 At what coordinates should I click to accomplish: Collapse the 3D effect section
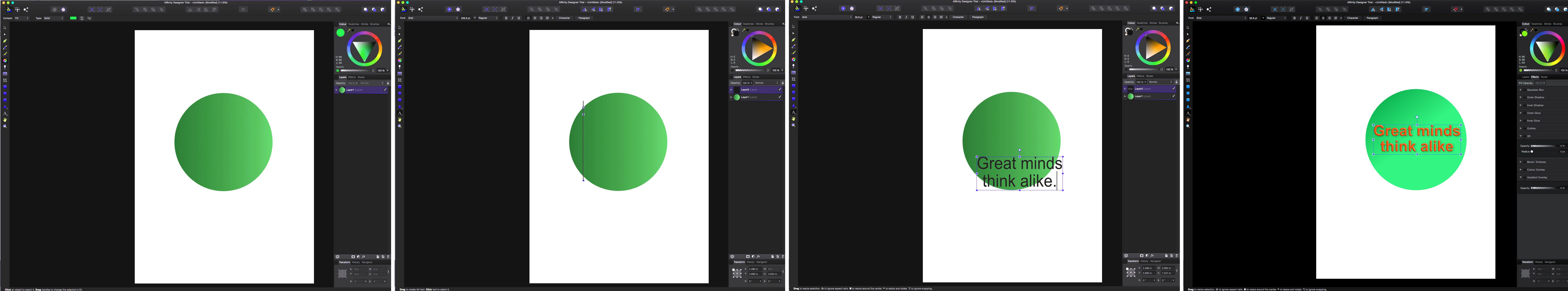coord(1521,136)
